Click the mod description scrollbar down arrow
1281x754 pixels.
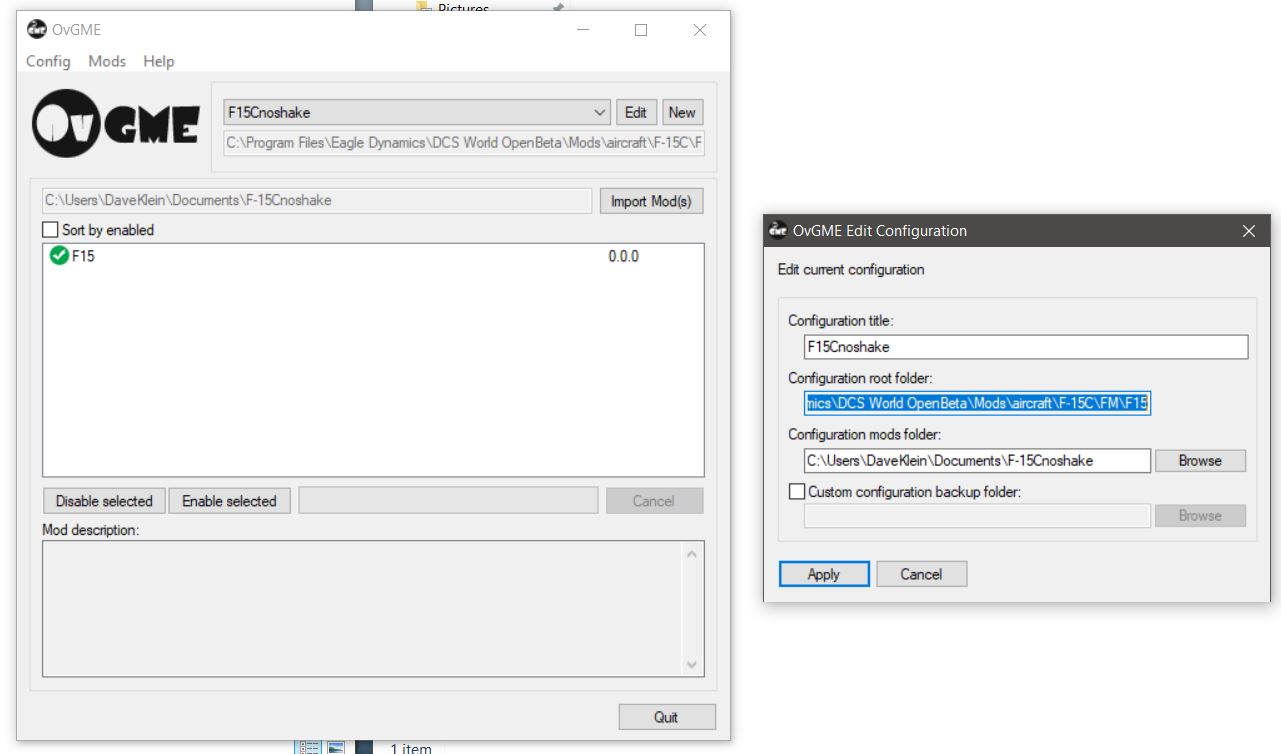[x=692, y=664]
